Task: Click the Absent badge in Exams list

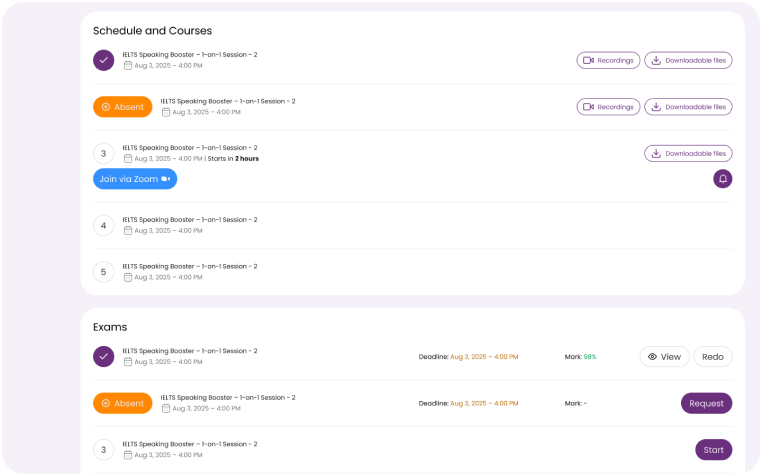Action: [123, 403]
